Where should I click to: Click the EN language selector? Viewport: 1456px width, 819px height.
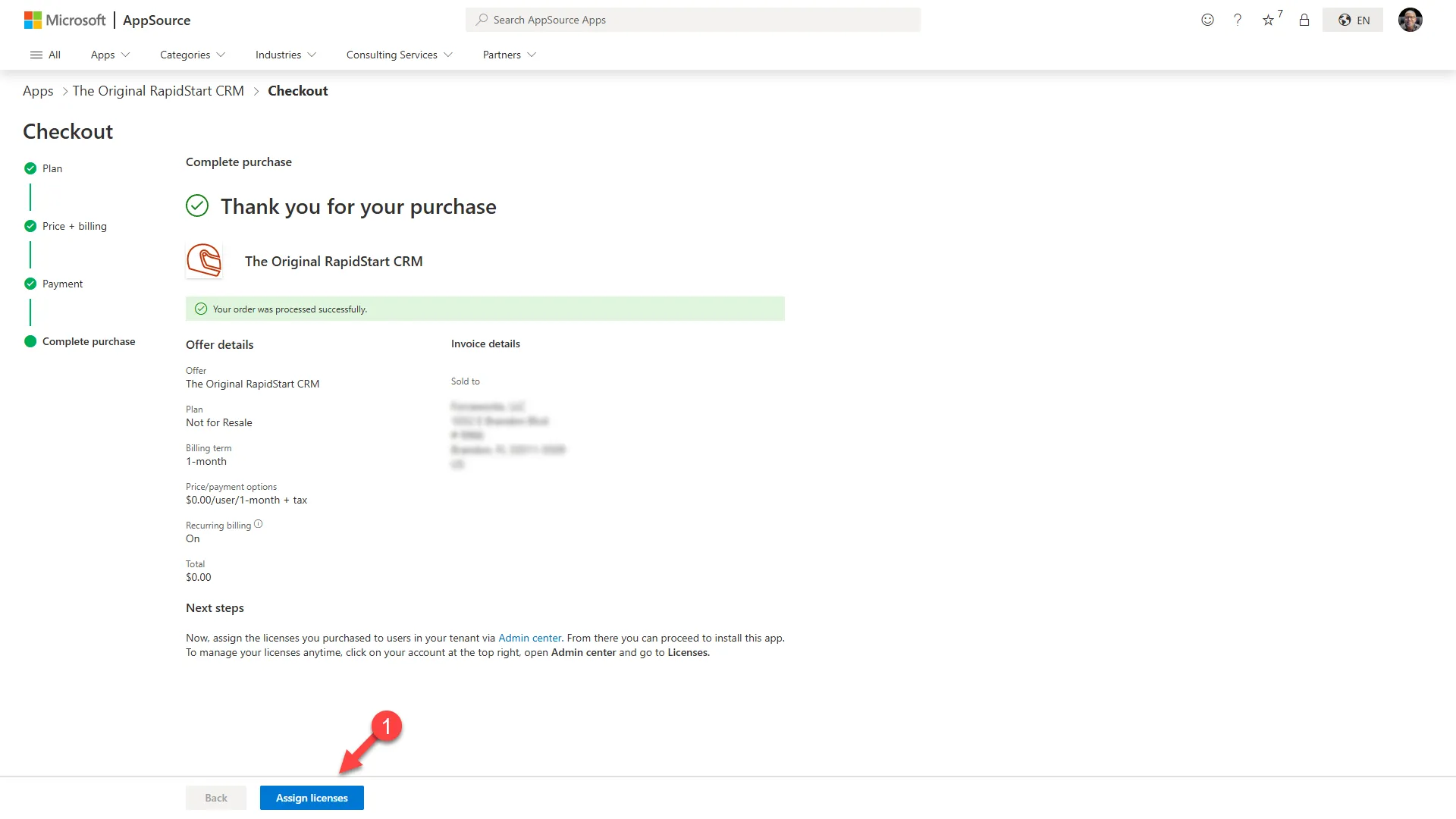[x=1354, y=20]
